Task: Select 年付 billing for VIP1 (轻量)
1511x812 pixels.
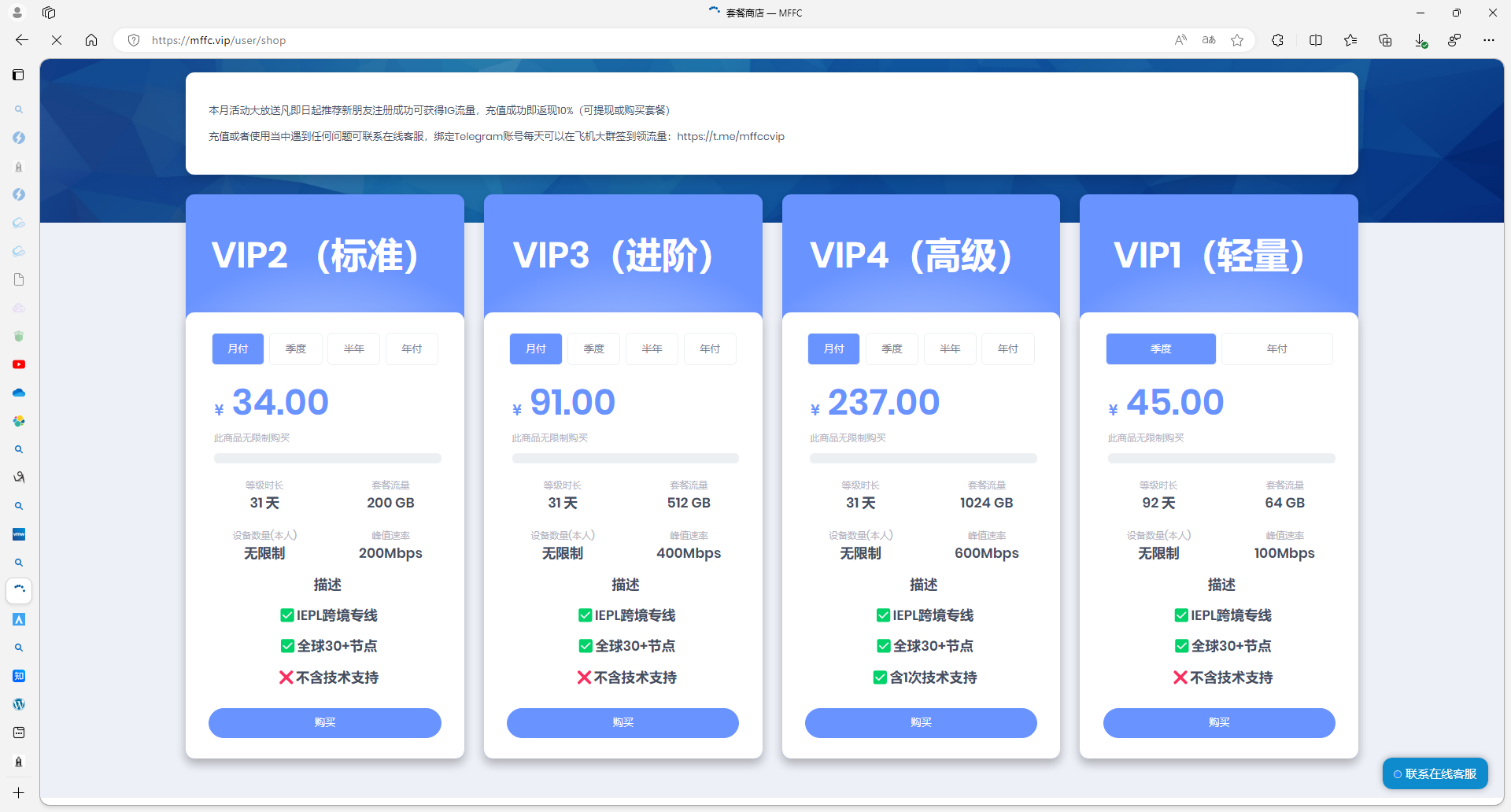Action: point(1276,349)
